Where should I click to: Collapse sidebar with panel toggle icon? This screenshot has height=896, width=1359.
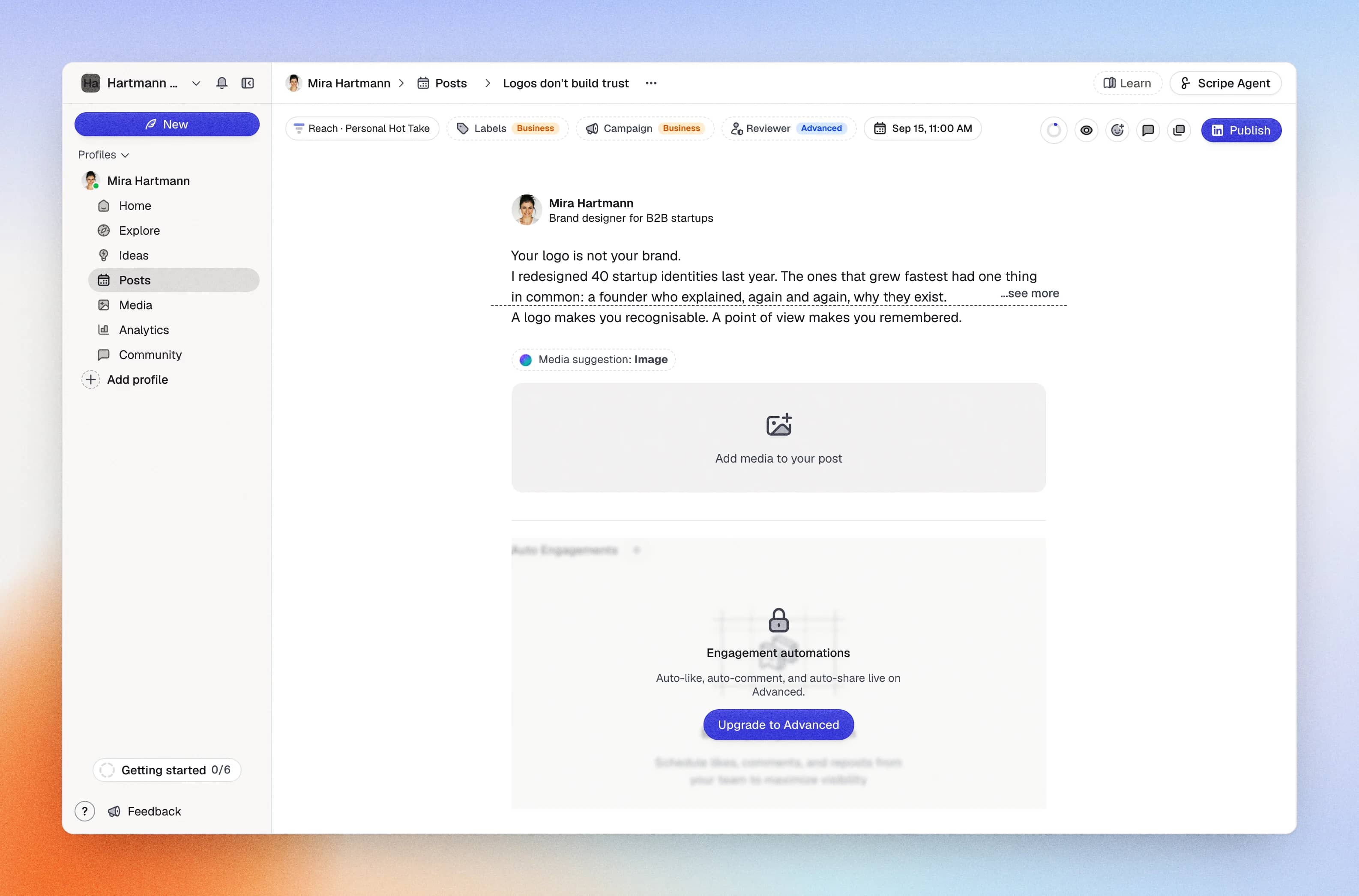(248, 83)
